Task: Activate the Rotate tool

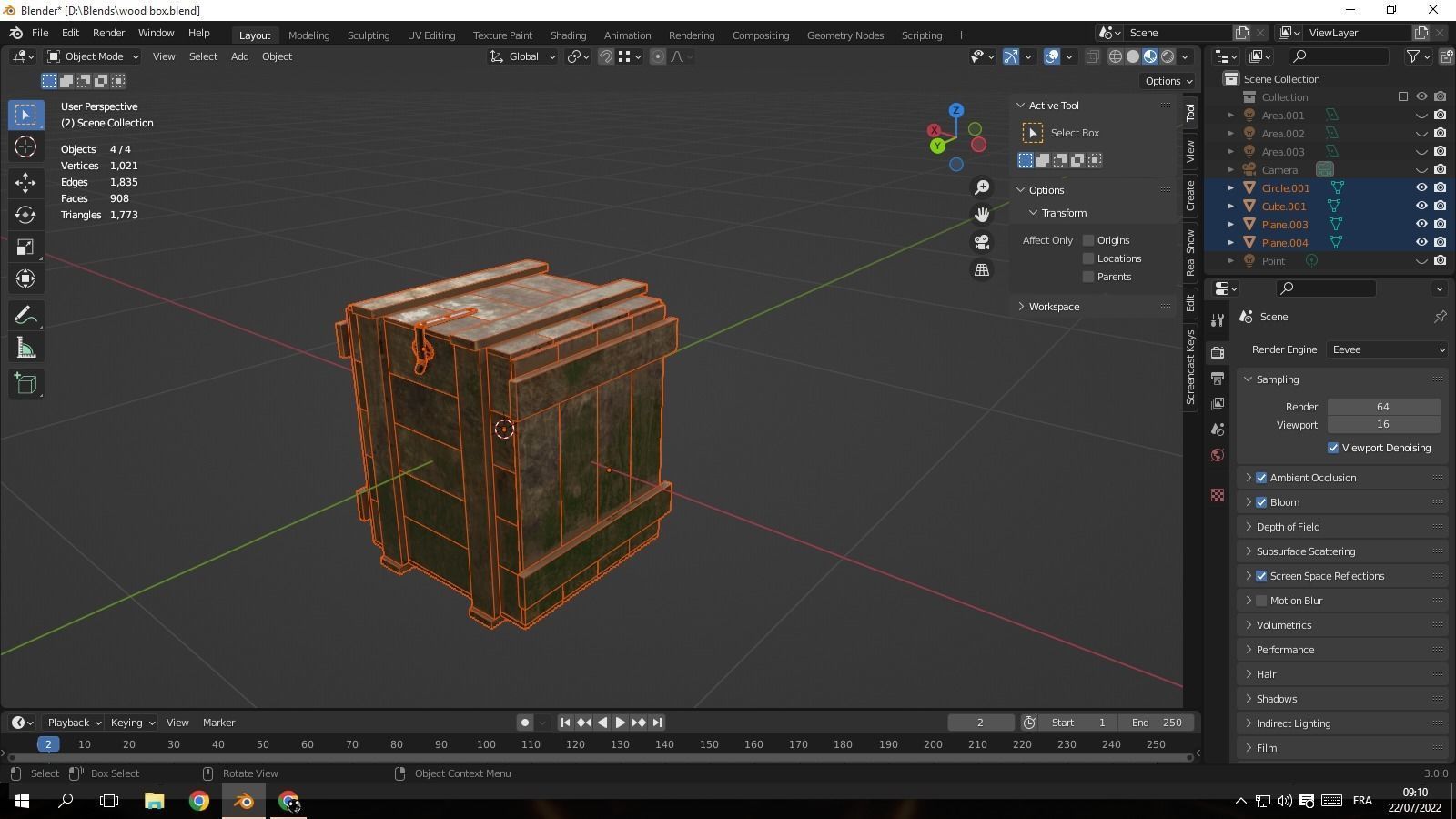Action: [25, 215]
